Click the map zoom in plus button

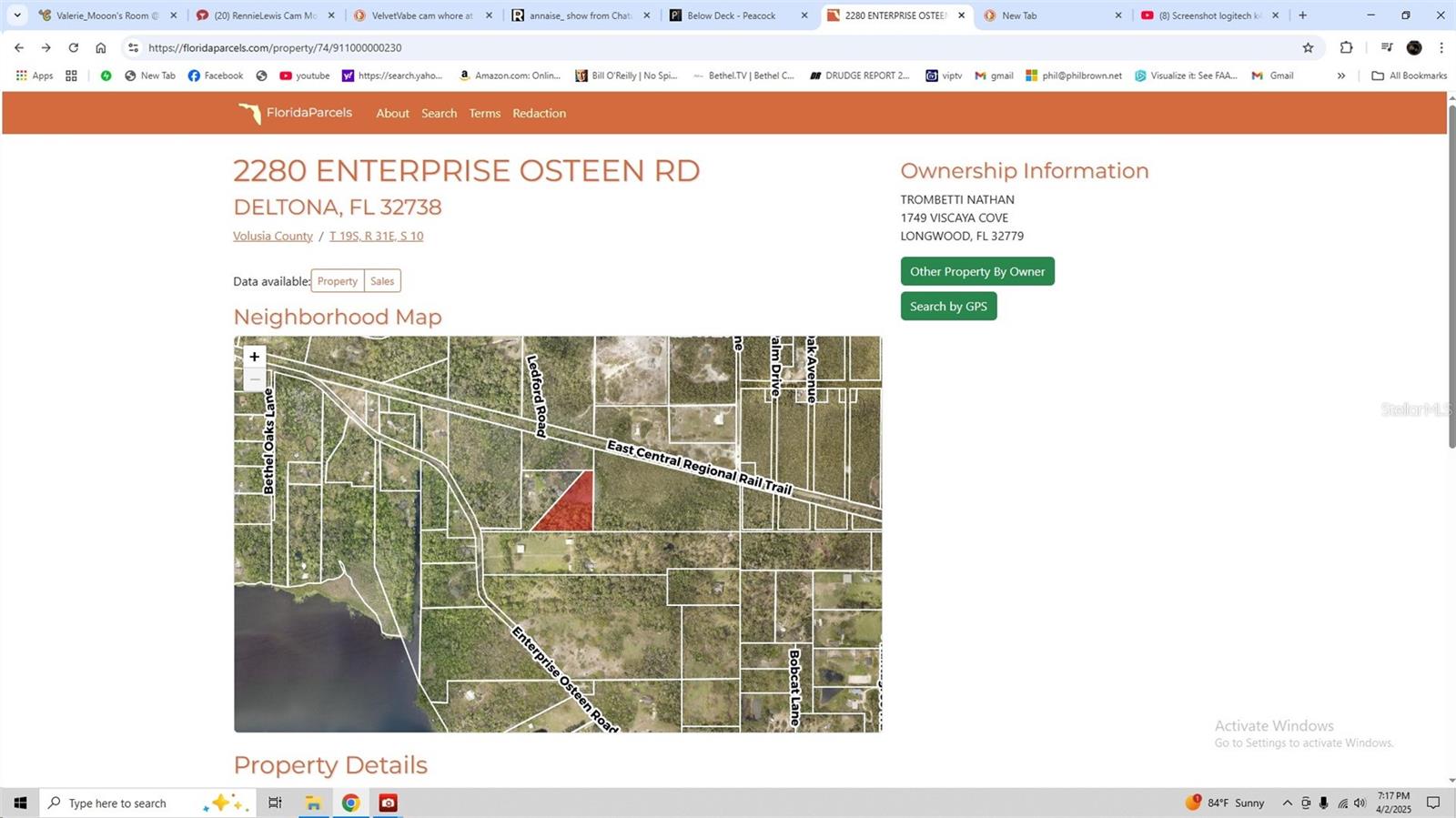tap(255, 357)
